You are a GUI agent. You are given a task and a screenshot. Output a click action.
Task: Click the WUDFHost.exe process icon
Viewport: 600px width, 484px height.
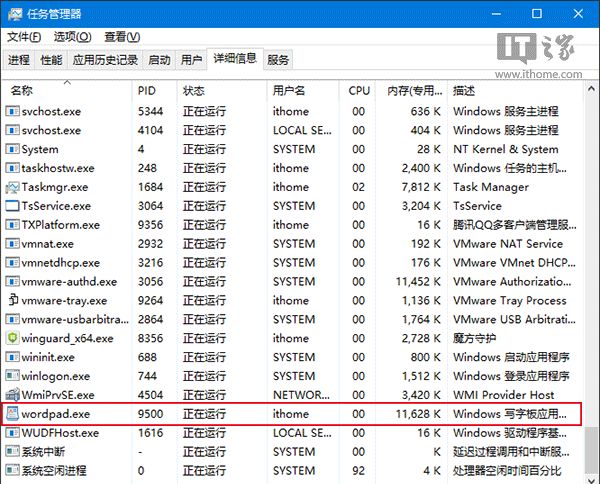(12, 433)
